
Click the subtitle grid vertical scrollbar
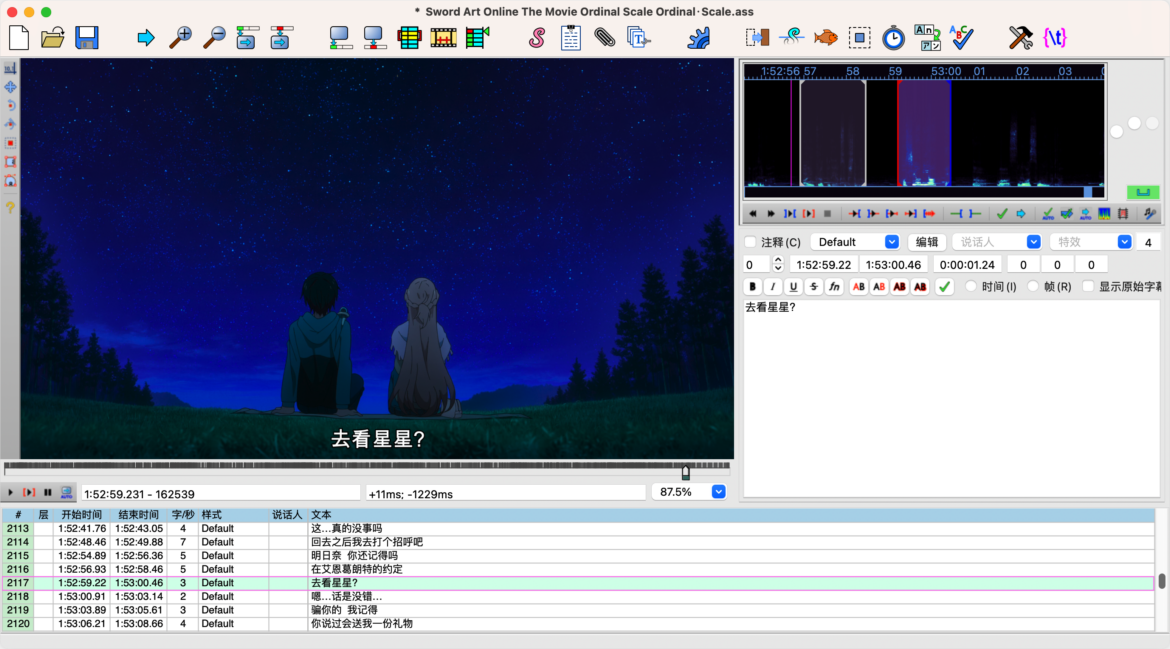1162,581
